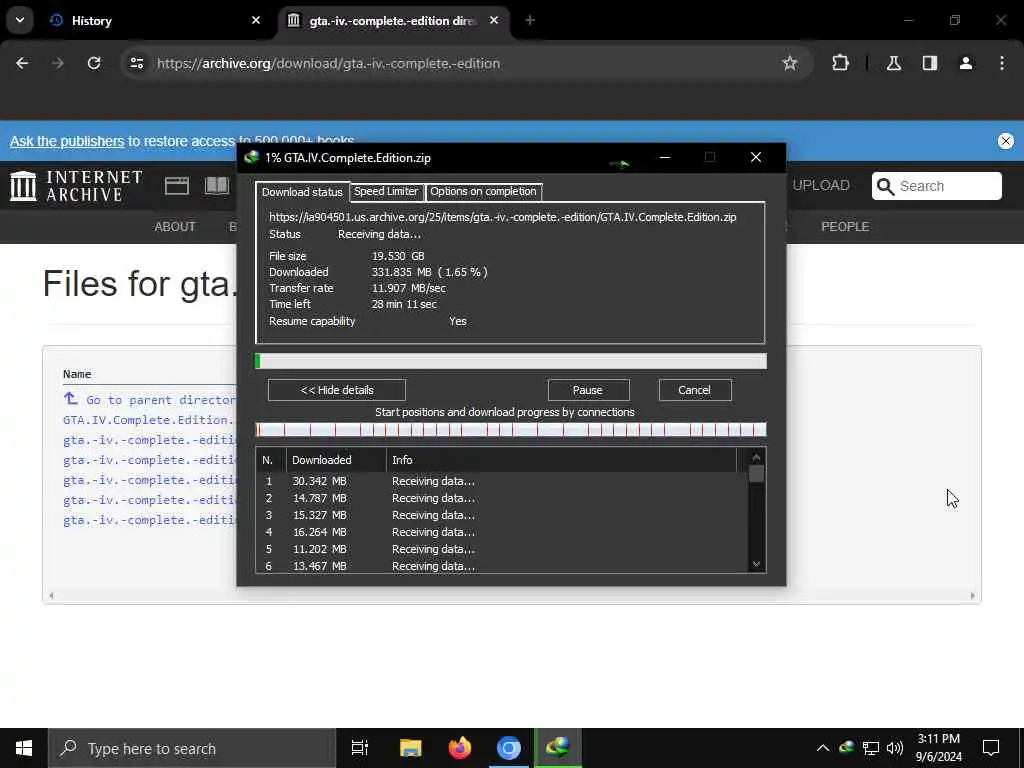
Task: Toggle the Chrome side panel
Action: [x=930, y=63]
